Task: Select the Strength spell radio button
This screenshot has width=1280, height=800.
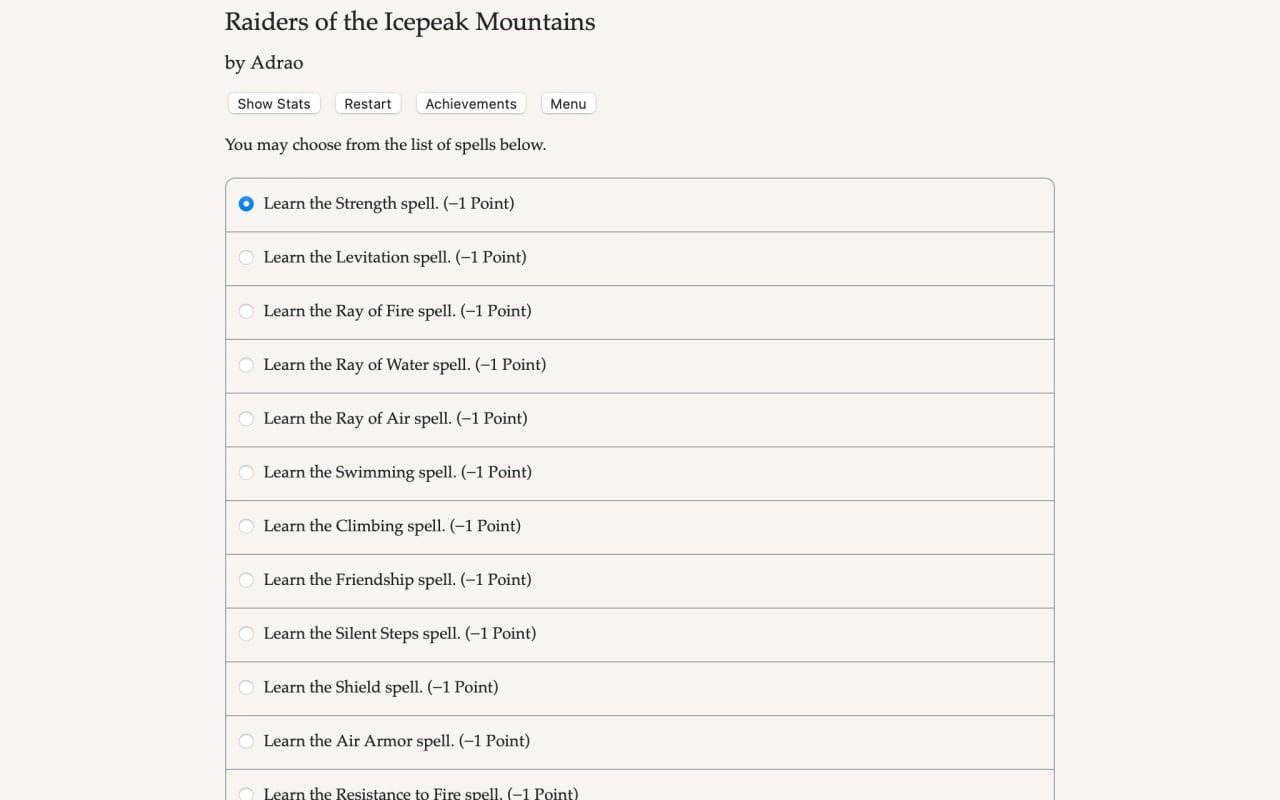Action: coord(246,204)
